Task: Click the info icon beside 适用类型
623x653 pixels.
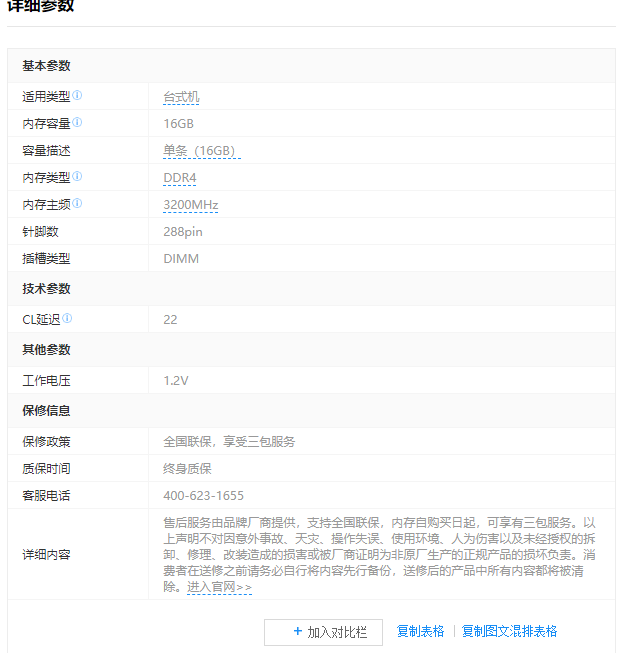Action: 77,96
